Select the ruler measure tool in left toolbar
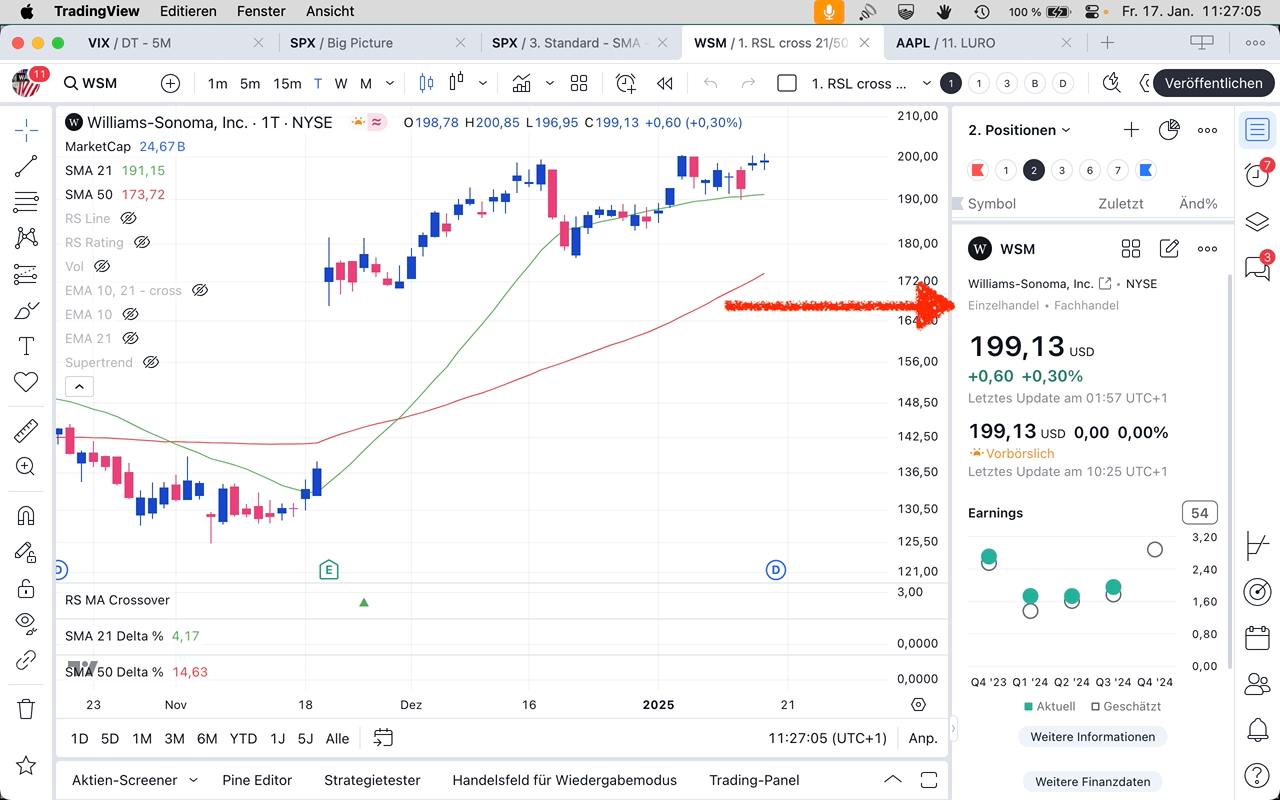The image size is (1280, 800). click(x=26, y=431)
